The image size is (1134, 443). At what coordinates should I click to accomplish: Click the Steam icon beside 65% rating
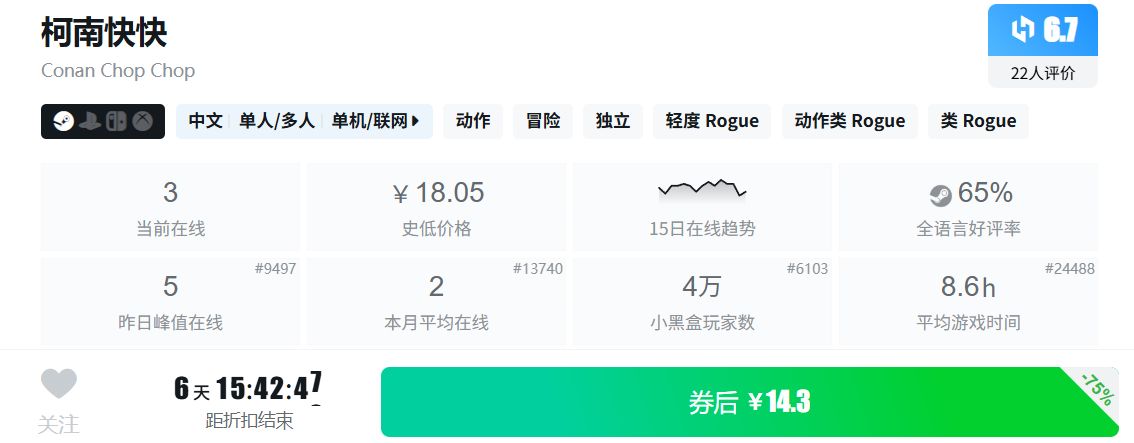coord(940,193)
